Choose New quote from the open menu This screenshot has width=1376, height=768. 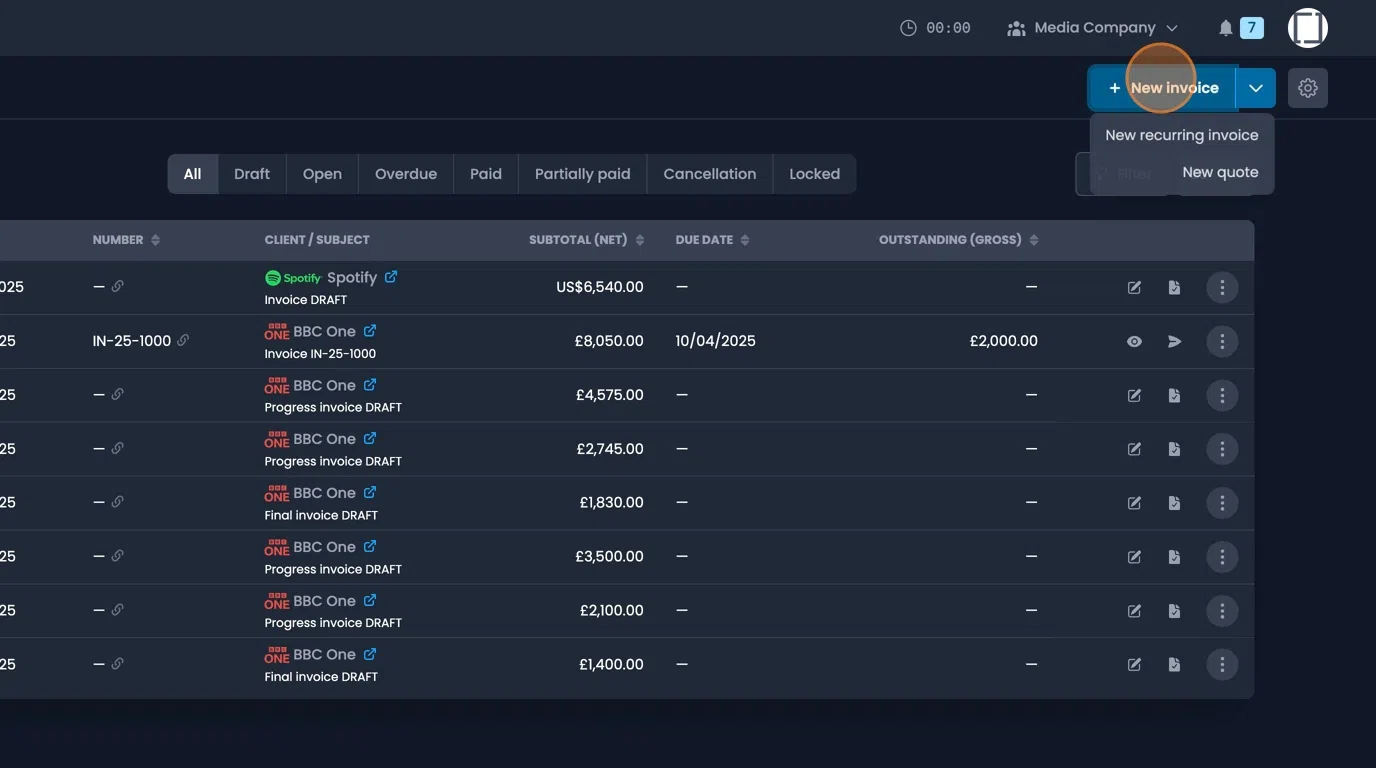click(x=1220, y=171)
